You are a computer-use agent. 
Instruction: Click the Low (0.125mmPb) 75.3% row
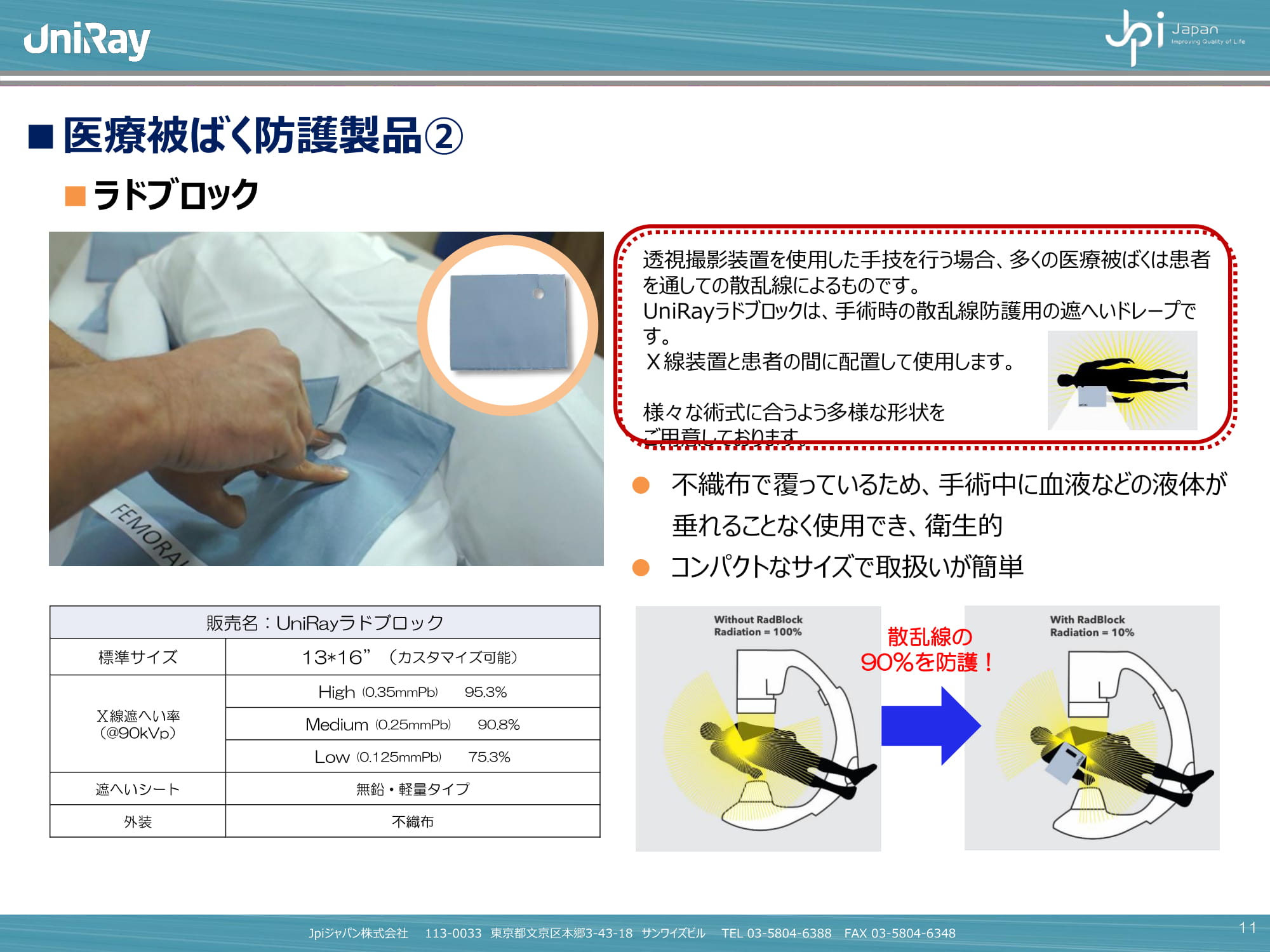pos(413,757)
